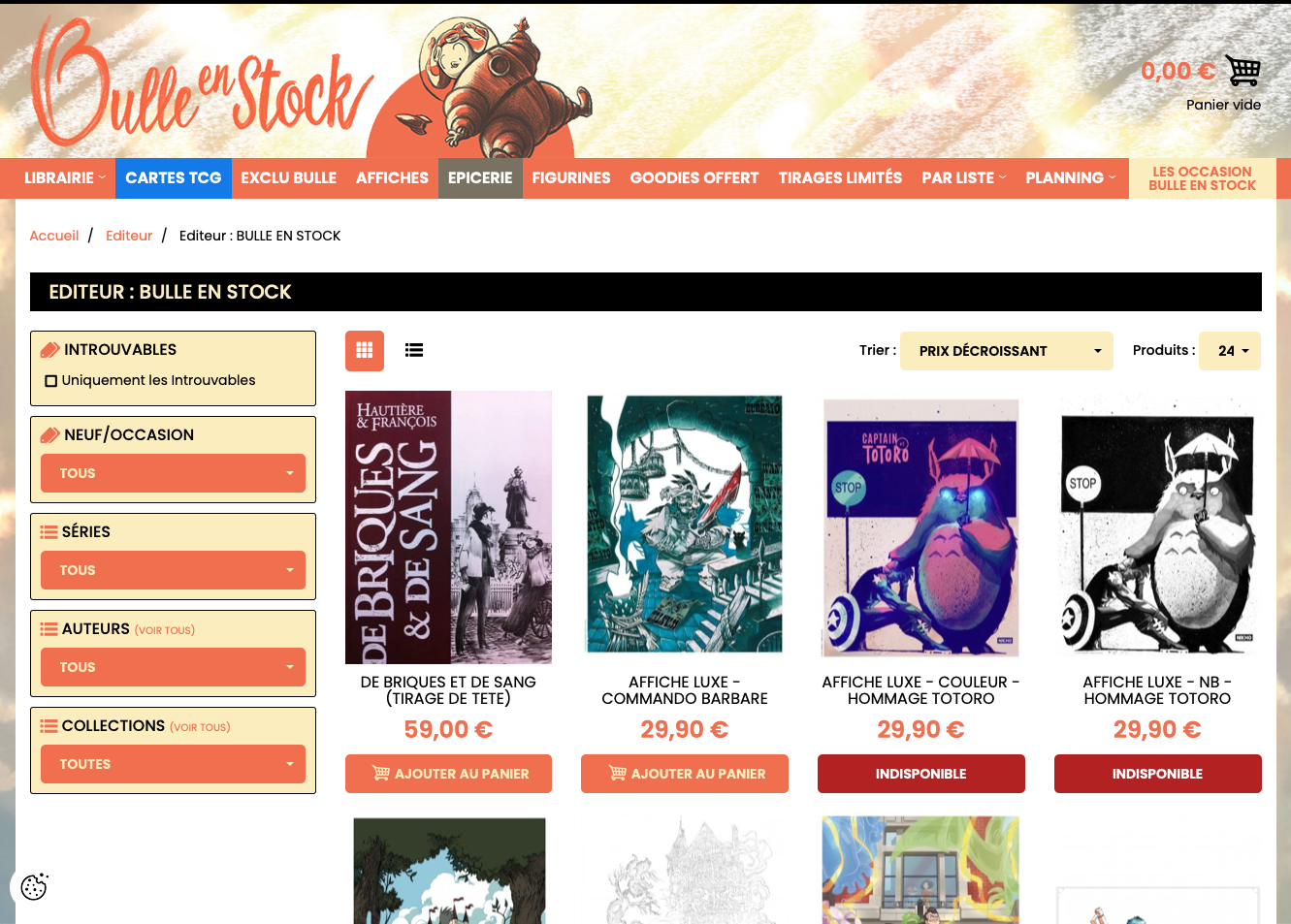The height and width of the screenshot is (924, 1291).
Task: Open the Commando Barbare poster thumbnail
Action: coord(685,525)
